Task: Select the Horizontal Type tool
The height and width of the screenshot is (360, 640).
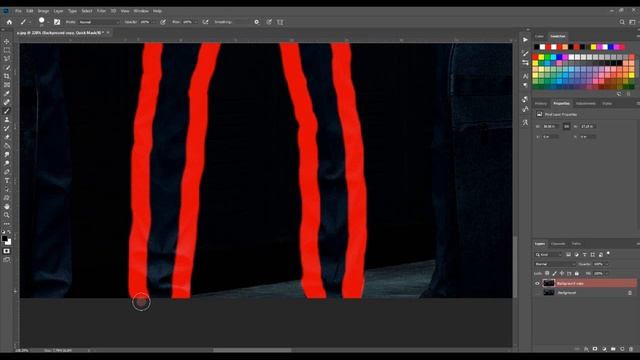Action: click(7, 180)
